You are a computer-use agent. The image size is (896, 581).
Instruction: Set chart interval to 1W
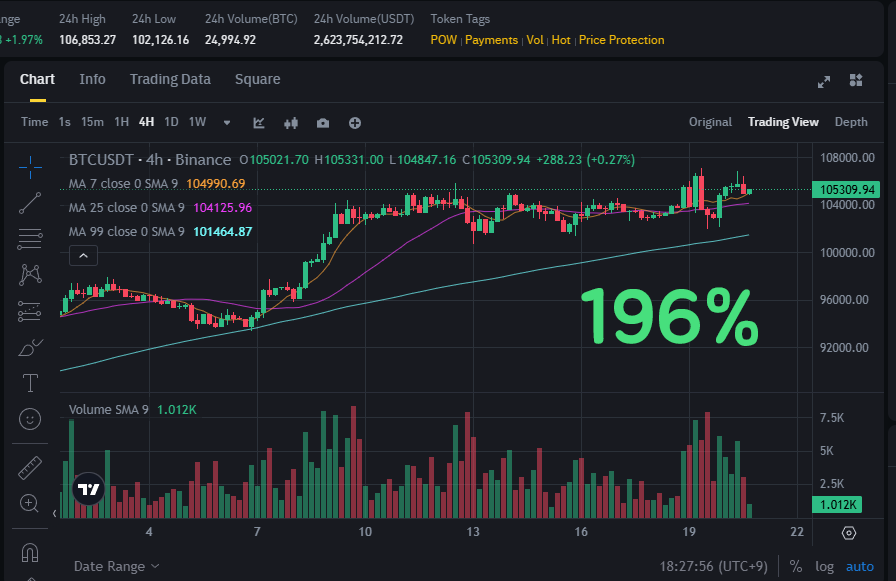click(x=197, y=122)
